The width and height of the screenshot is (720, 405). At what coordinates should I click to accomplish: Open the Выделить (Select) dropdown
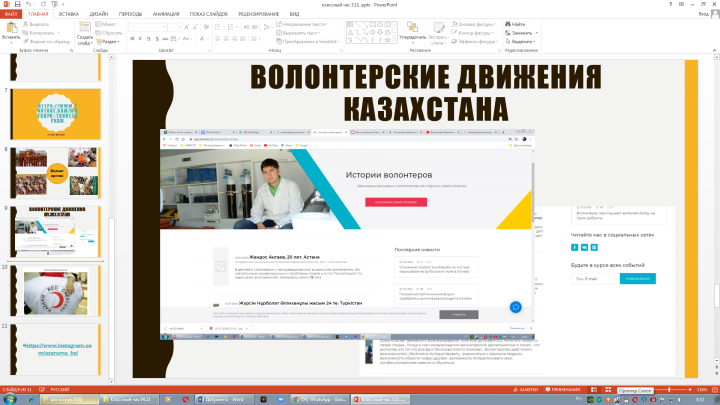tap(520, 41)
